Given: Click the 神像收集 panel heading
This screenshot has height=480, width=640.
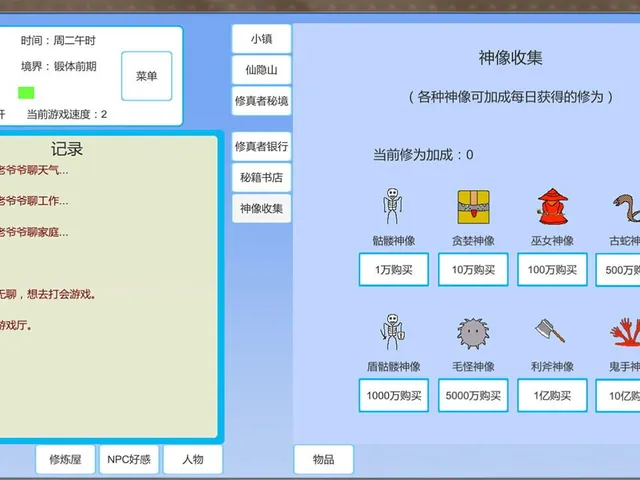Looking at the screenshot, I should (x=511, y=58).
